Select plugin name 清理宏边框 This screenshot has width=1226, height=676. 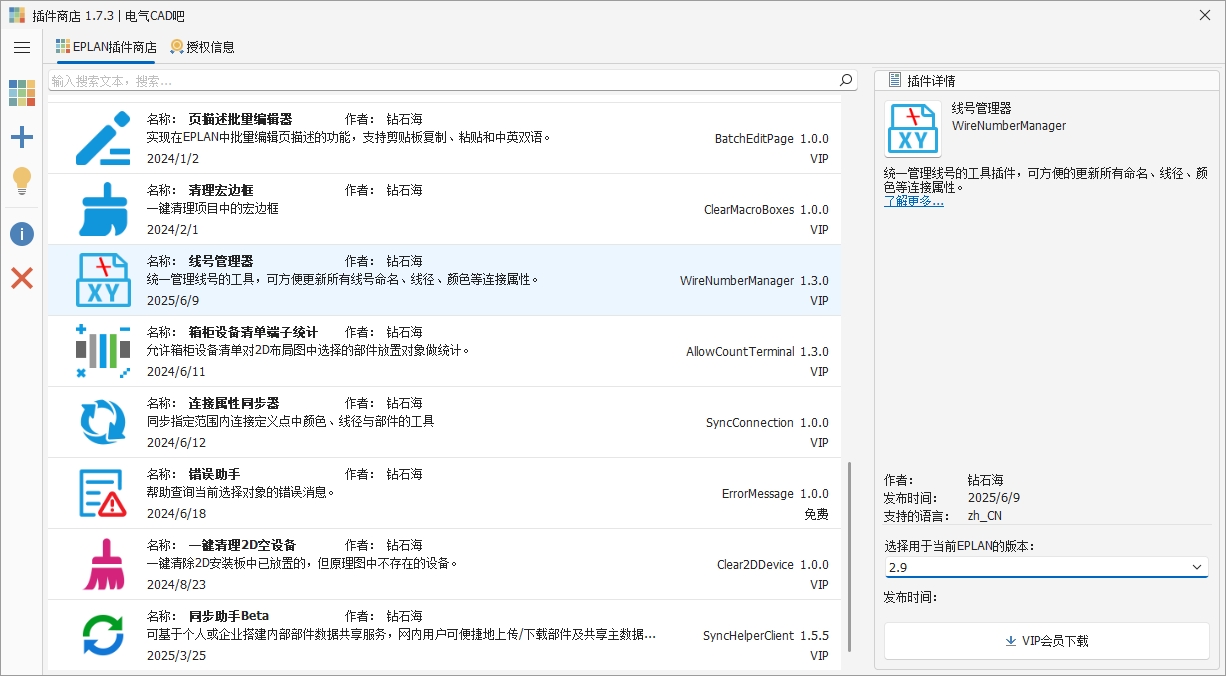221,190
